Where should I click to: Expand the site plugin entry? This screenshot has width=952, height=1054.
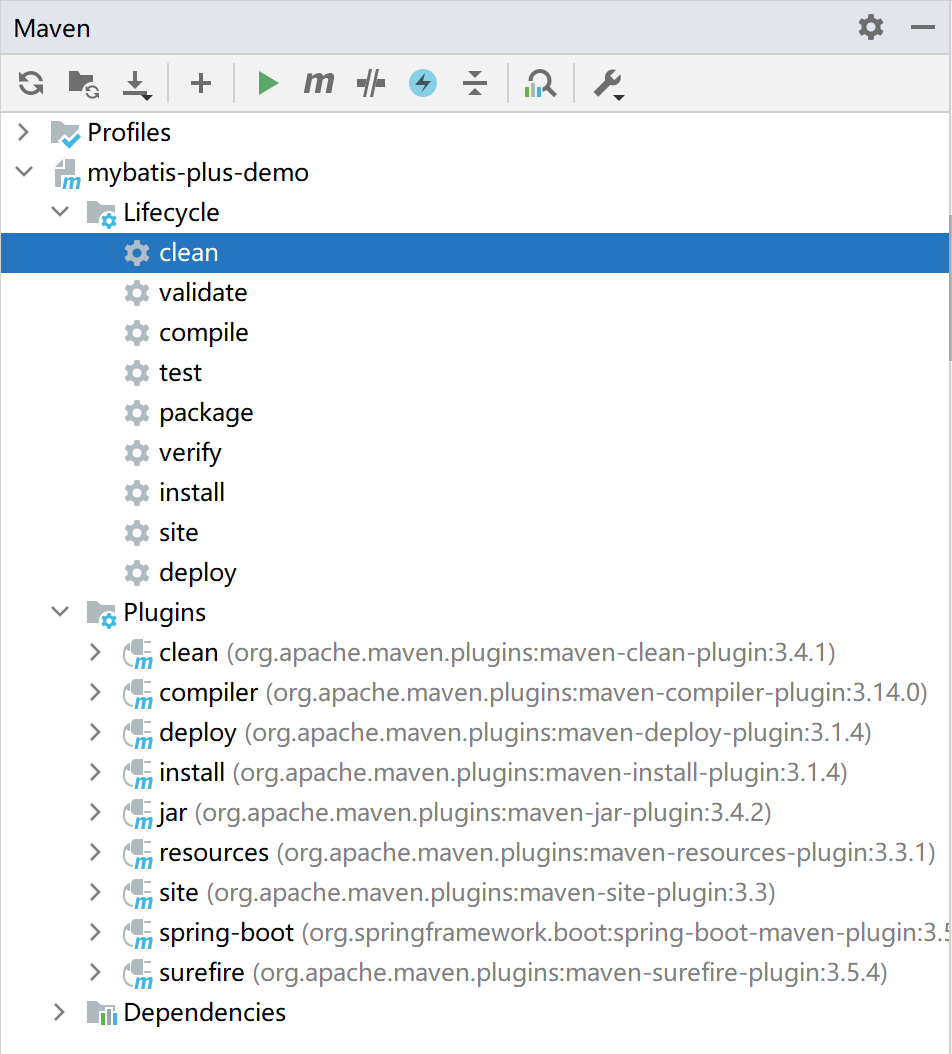95,892
